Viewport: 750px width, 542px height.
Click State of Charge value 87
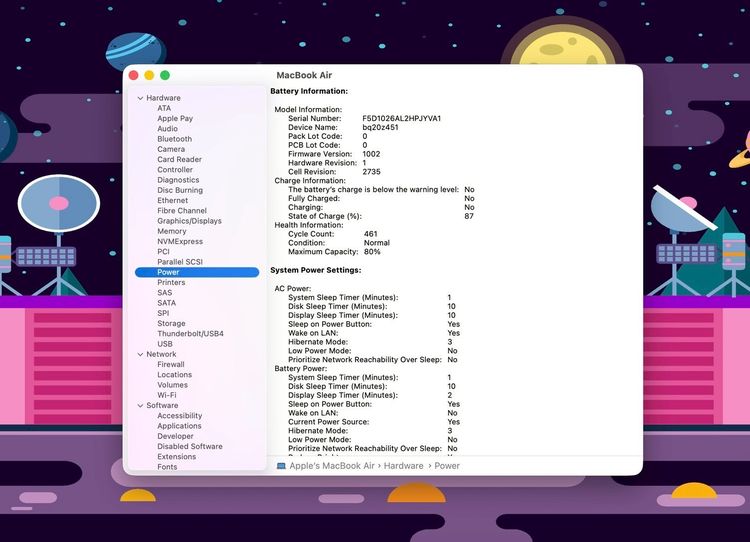[x=469, y=216]
